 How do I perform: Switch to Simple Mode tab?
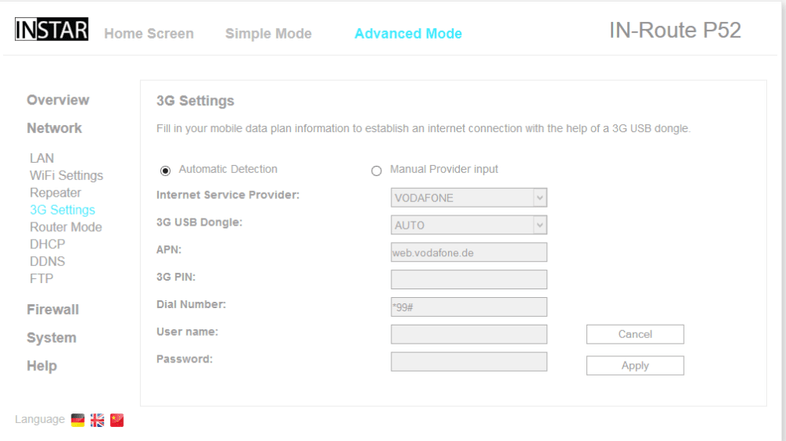click(268, 33)
